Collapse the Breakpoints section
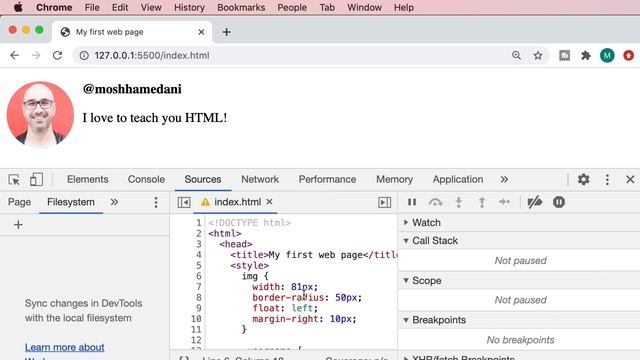640x360 pixels. [x=406, y=320]
